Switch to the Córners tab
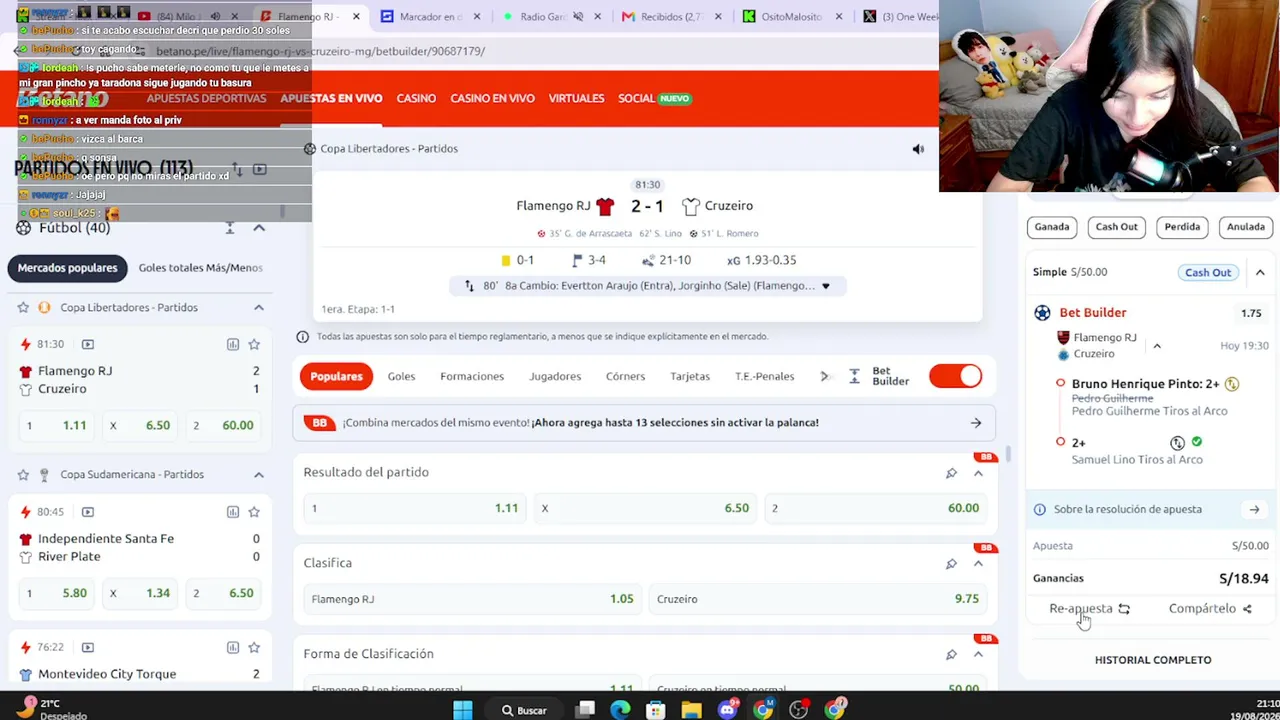This screenshot has height=720, width=1280. pos(625,376)
